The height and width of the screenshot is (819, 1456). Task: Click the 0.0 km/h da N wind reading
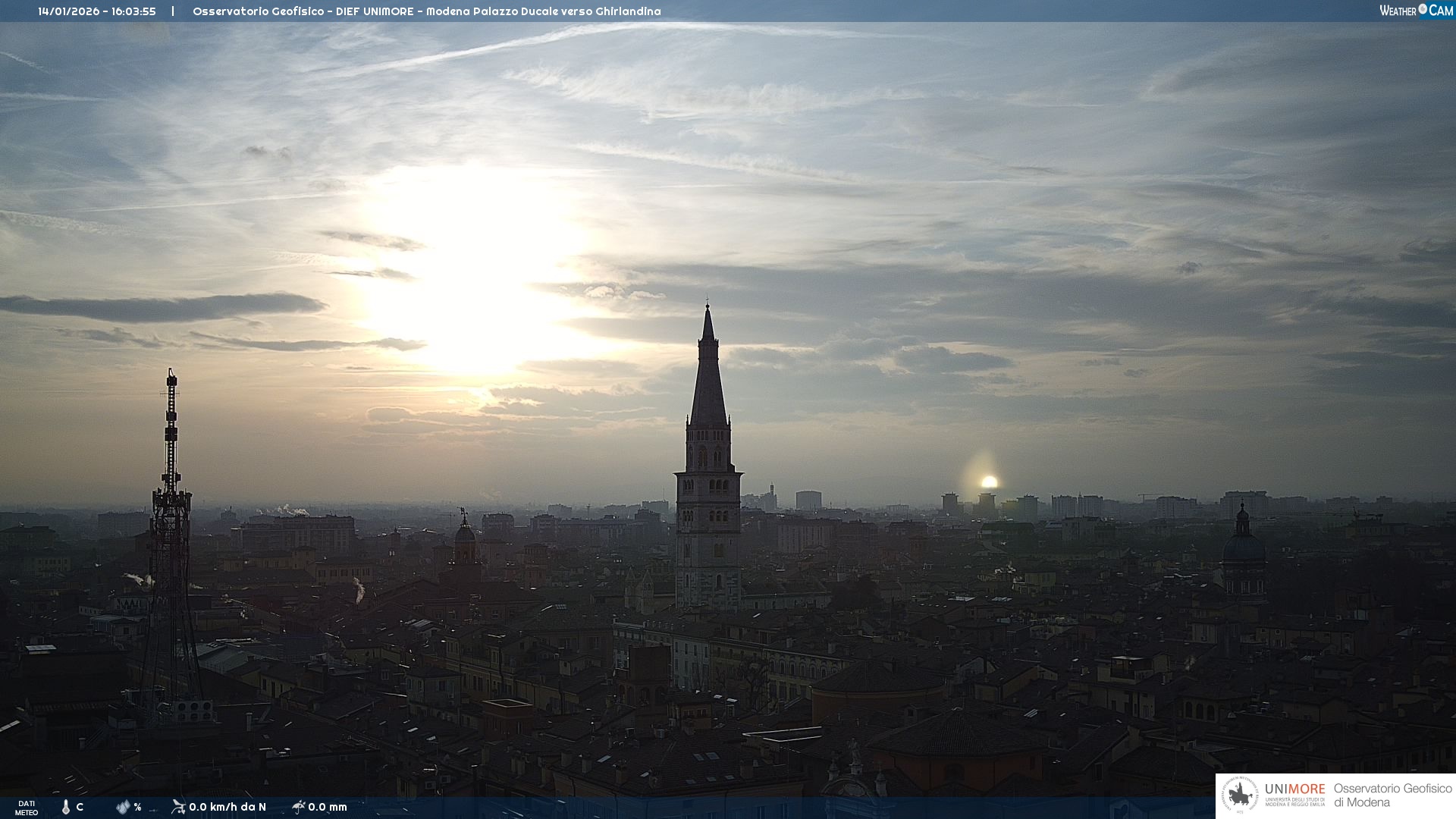[x=227, y=807]
